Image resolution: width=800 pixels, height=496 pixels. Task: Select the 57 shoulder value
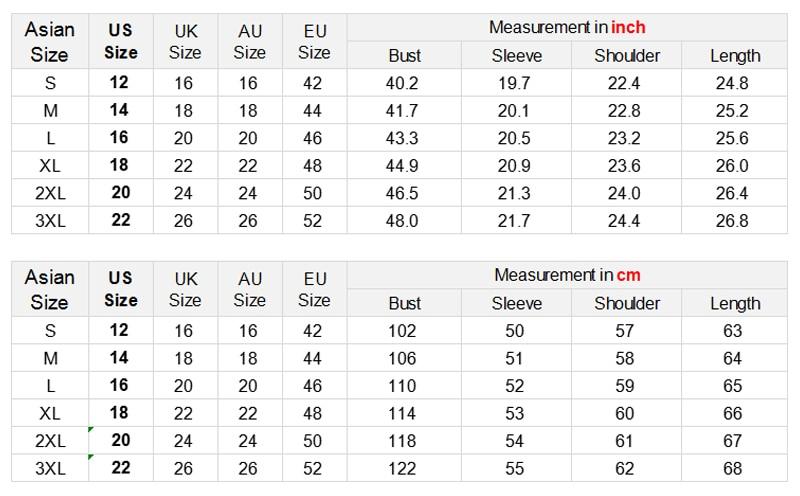click(624, 331)
